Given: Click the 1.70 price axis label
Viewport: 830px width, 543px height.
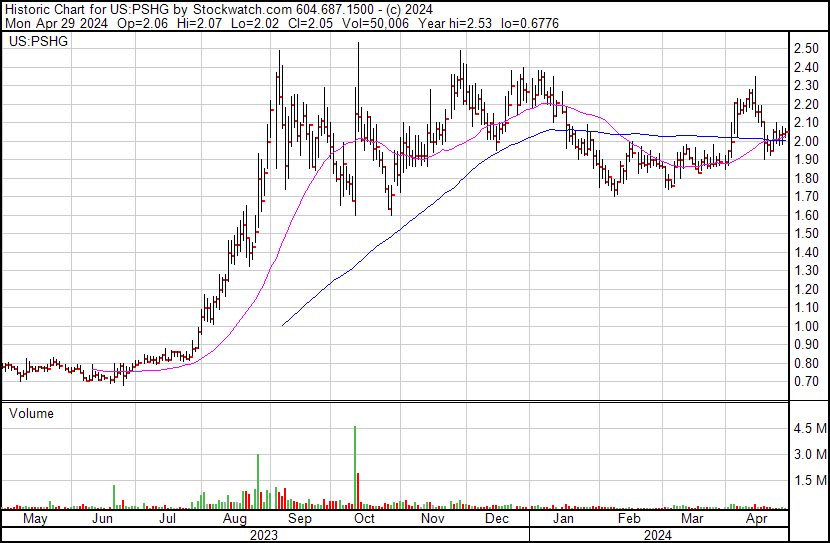Looking at the screenshot, I should click(806, 197).
